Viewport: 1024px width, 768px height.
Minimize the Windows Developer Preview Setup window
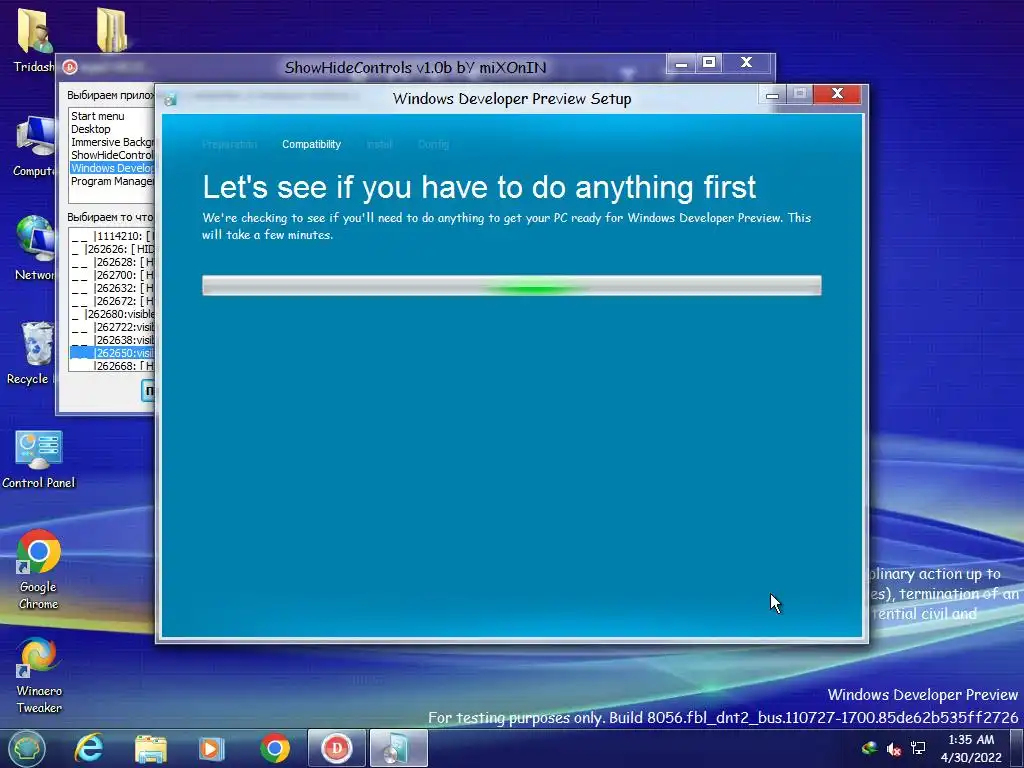[x=773, y=95]
